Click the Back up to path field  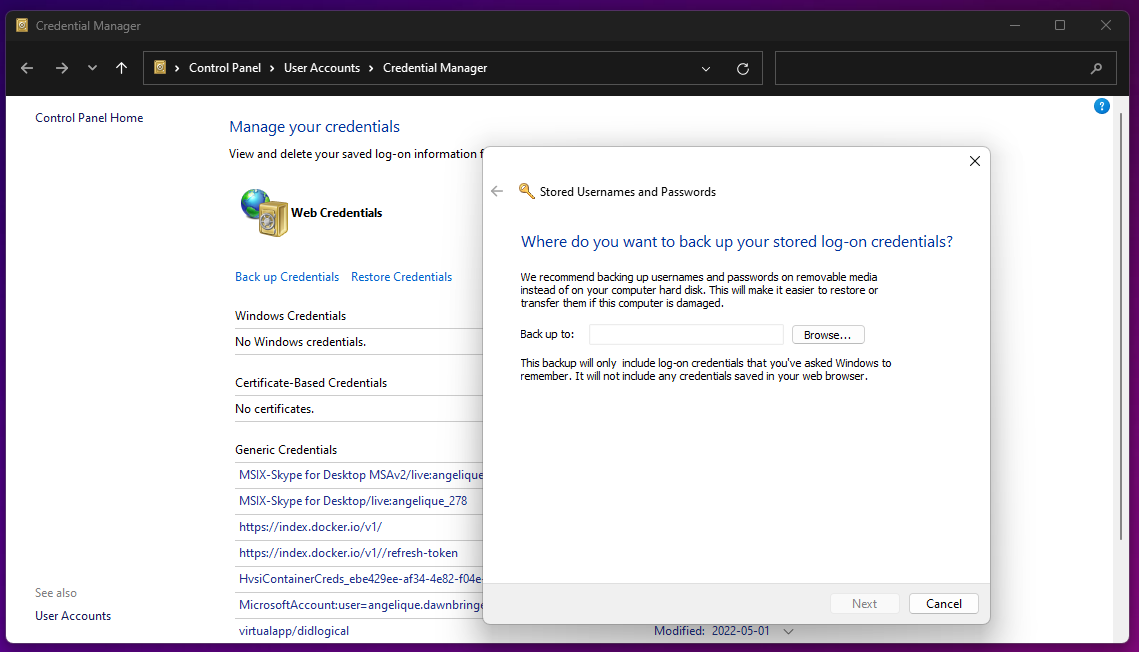pyautogui.click(x=686, y=335)
